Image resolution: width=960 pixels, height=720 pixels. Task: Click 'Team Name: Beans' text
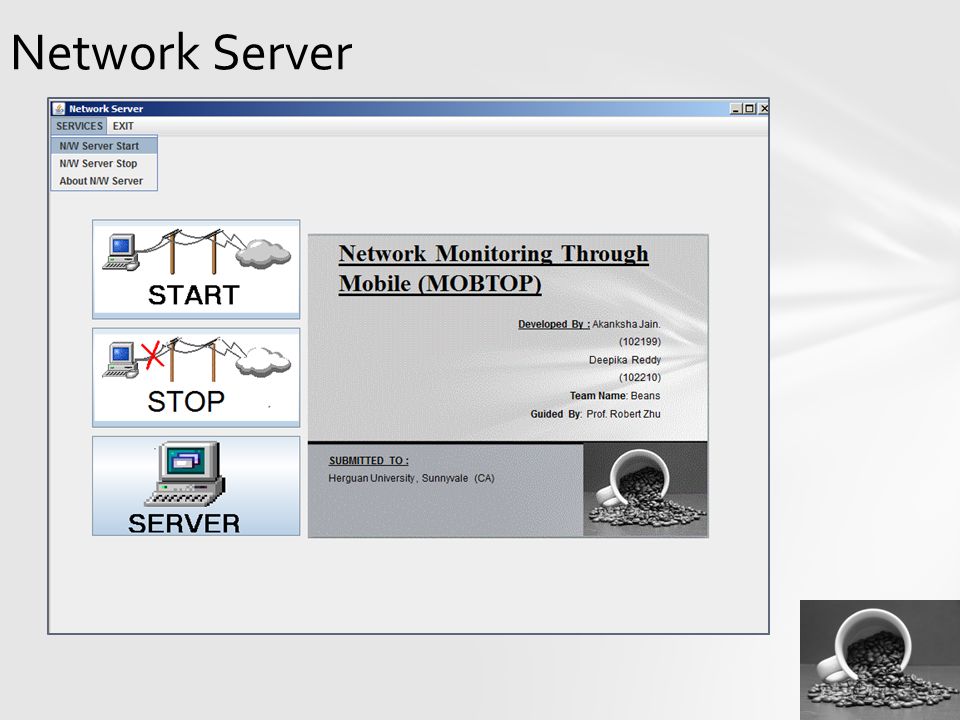[x=615, y=396]
